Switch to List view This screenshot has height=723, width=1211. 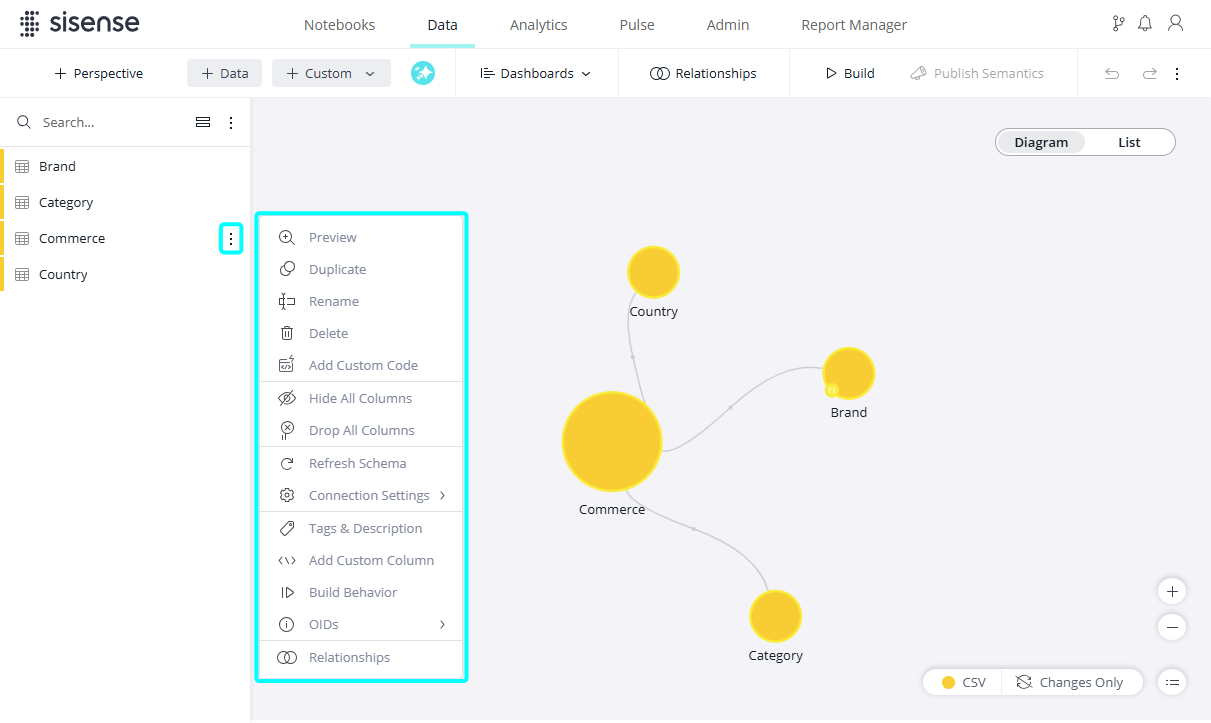coord(1129,142)
